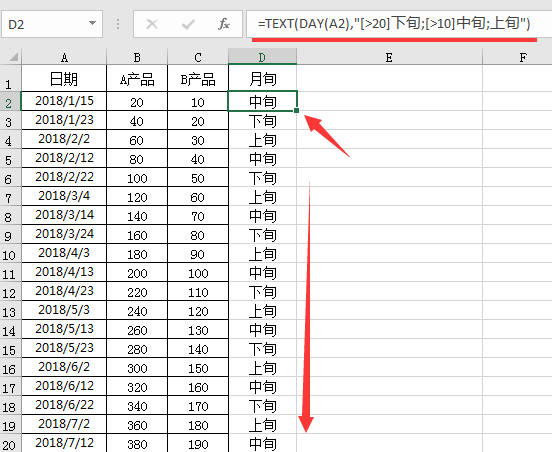
Task: Click A产品 value 240 cell
Action: click(137, 310)
